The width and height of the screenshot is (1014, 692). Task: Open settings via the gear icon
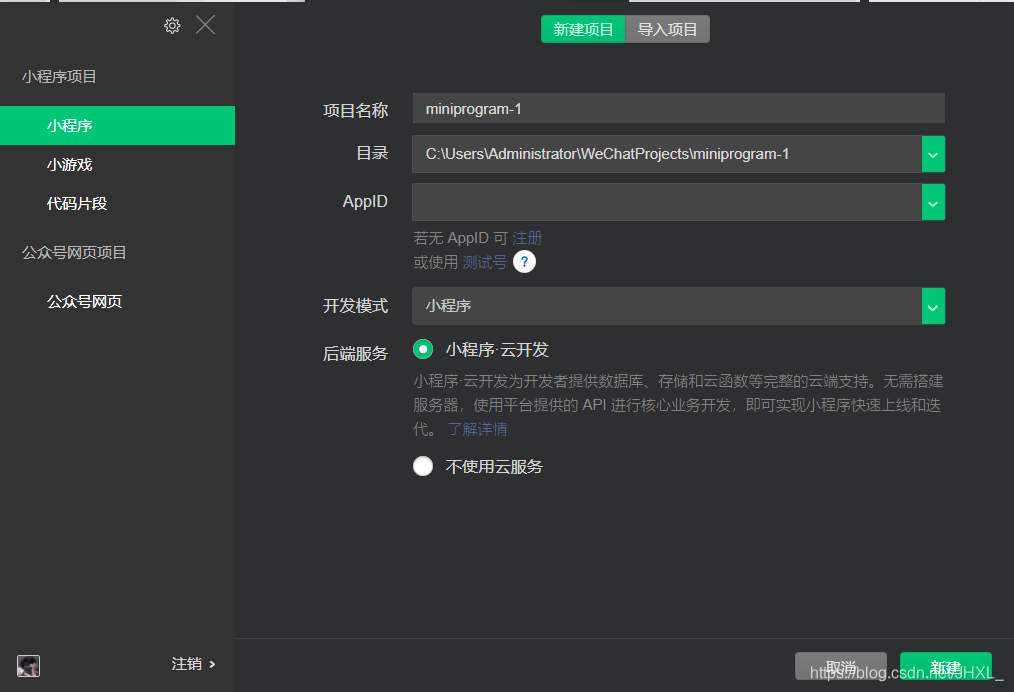click(x=172, y=26)
